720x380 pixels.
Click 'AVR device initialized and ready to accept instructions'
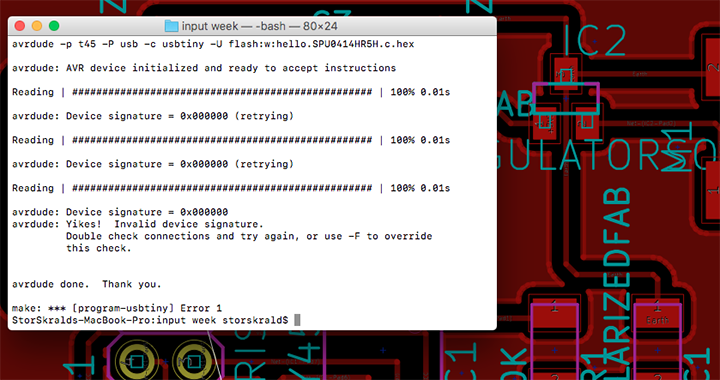231,68
